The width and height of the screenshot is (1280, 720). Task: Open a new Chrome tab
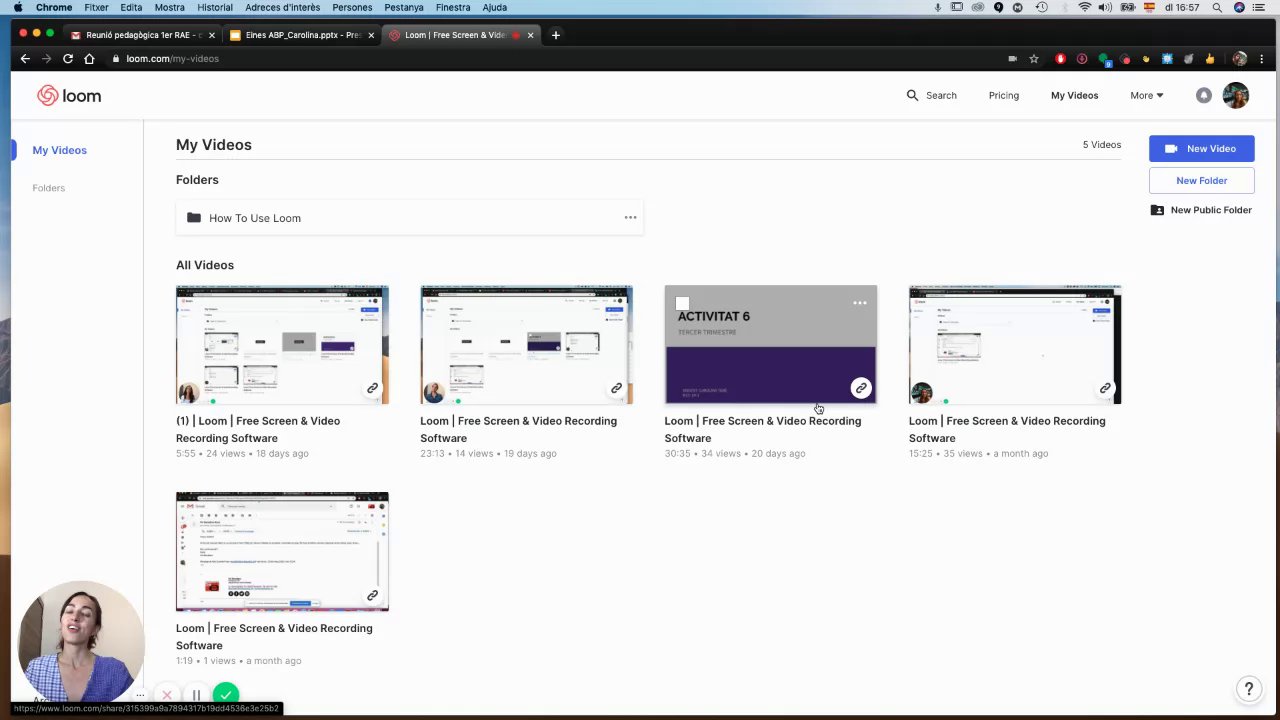click(x=555, y=35)
